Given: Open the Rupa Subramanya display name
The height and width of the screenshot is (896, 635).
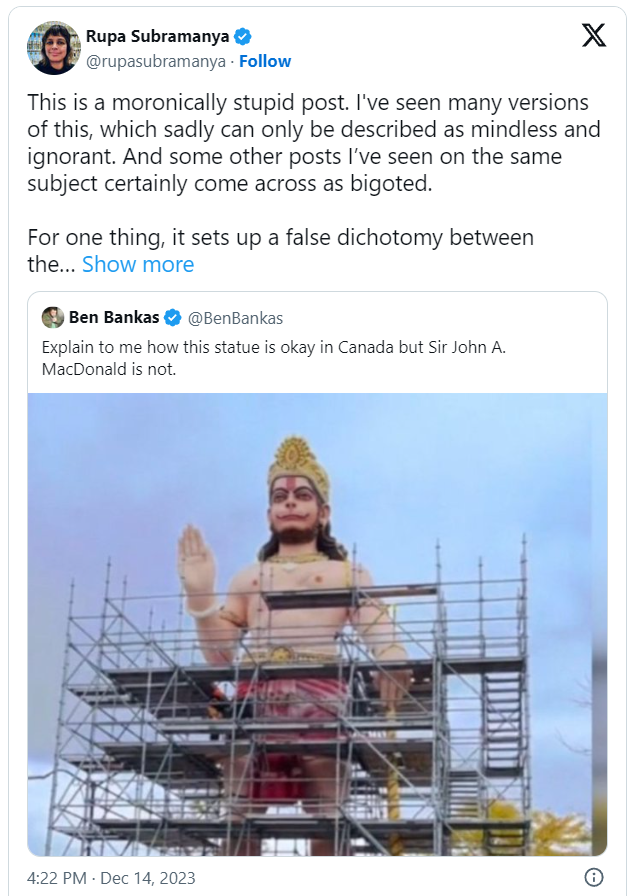Looking at the screenshot, I should tap(158, 37).
